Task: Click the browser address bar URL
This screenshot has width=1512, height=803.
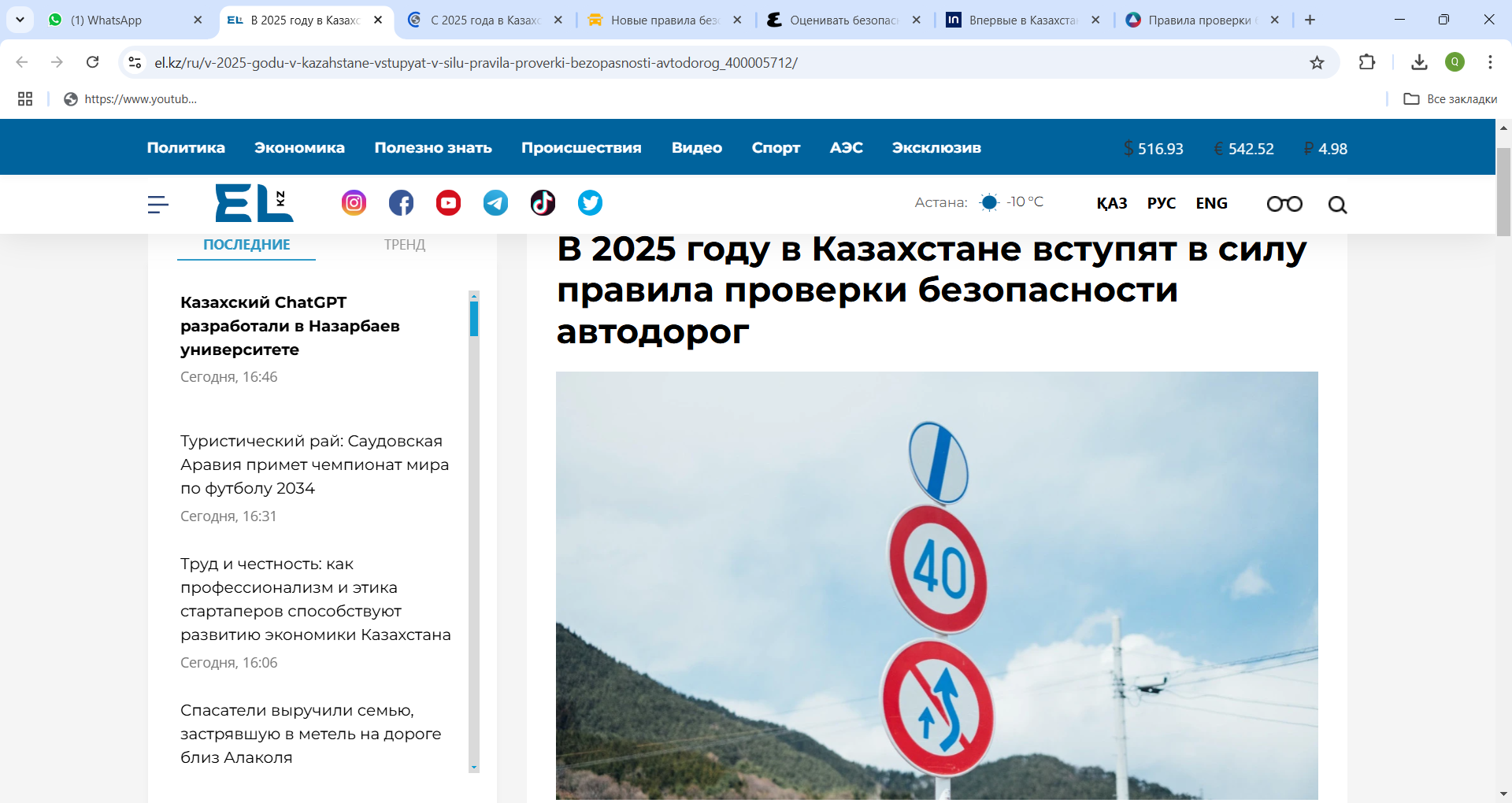Action: click(476, 62)
